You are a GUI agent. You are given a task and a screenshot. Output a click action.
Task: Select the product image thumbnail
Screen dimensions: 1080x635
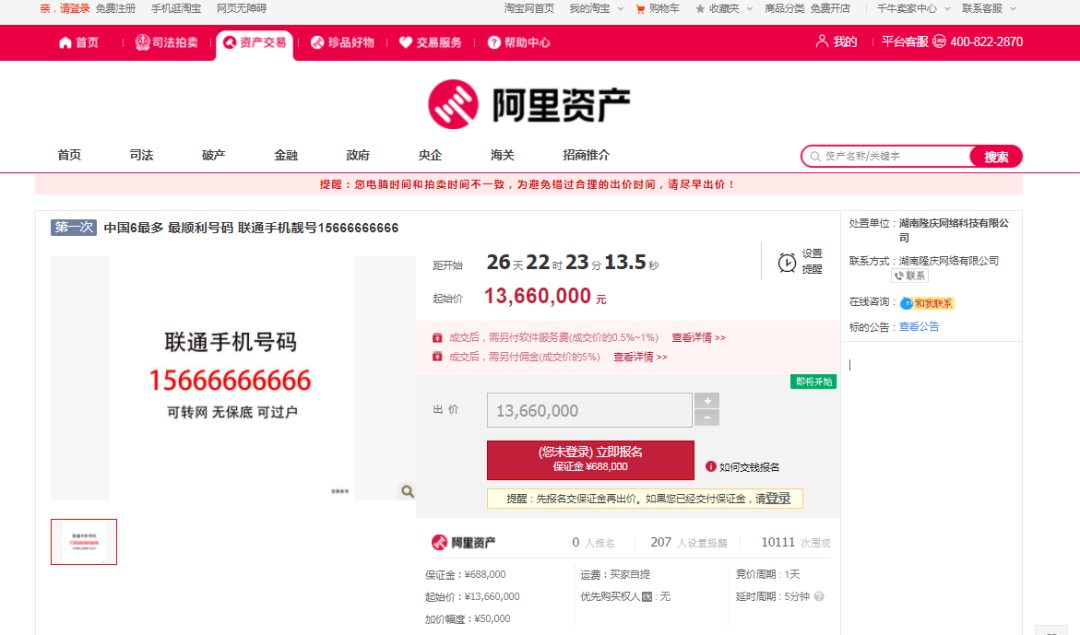[84, 542]
